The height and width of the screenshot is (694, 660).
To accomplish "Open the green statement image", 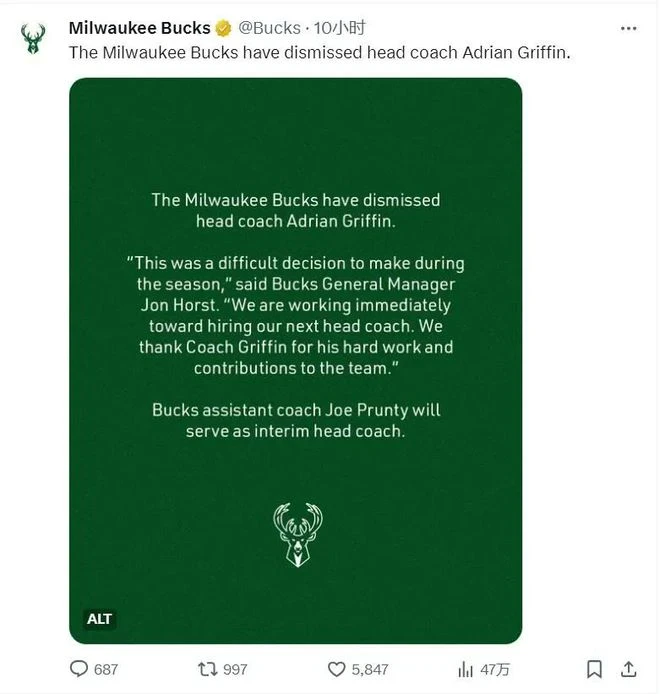I will [296, 361].
